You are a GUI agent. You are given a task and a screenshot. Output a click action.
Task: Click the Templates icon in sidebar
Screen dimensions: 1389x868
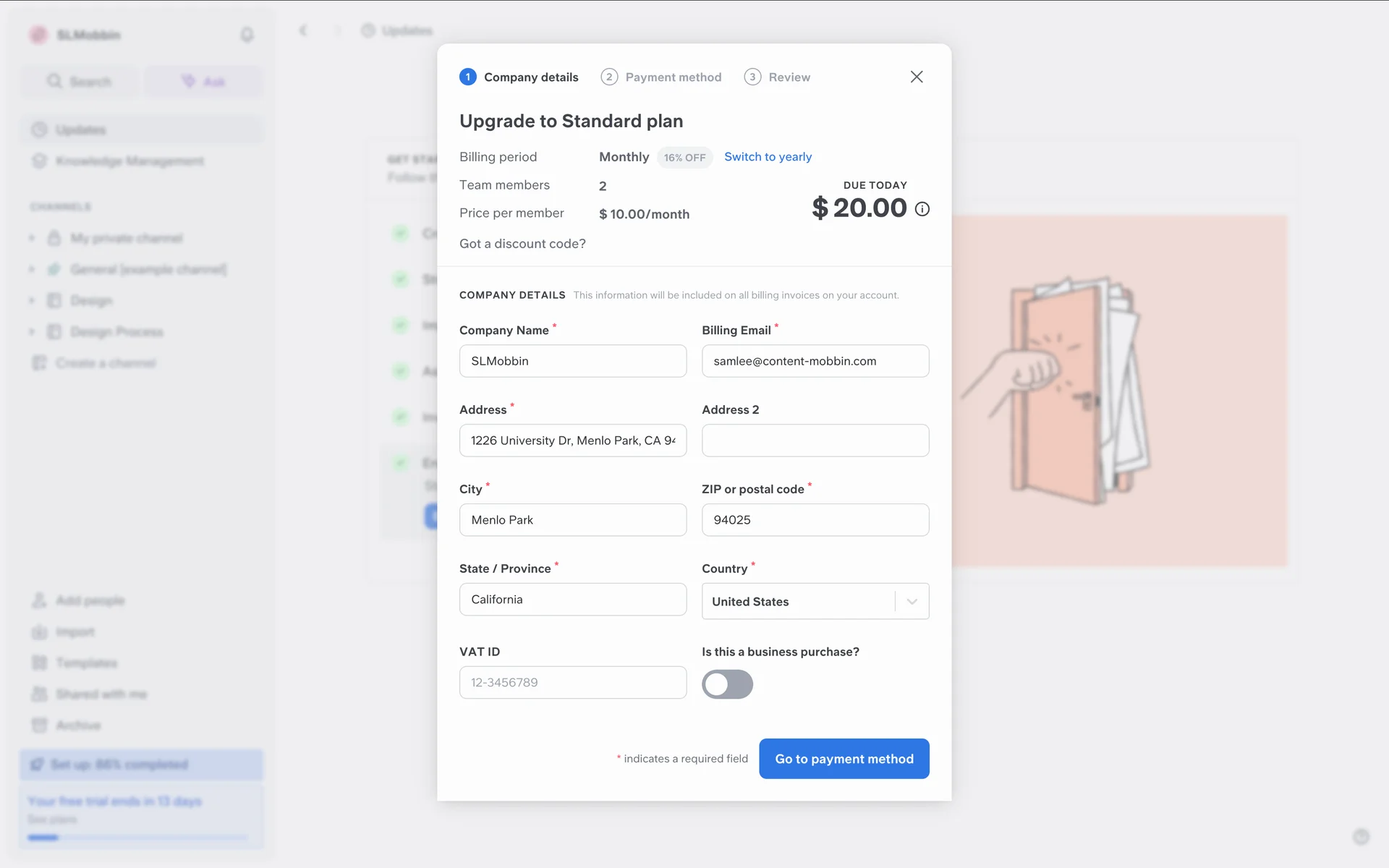[x=39, y=663]
